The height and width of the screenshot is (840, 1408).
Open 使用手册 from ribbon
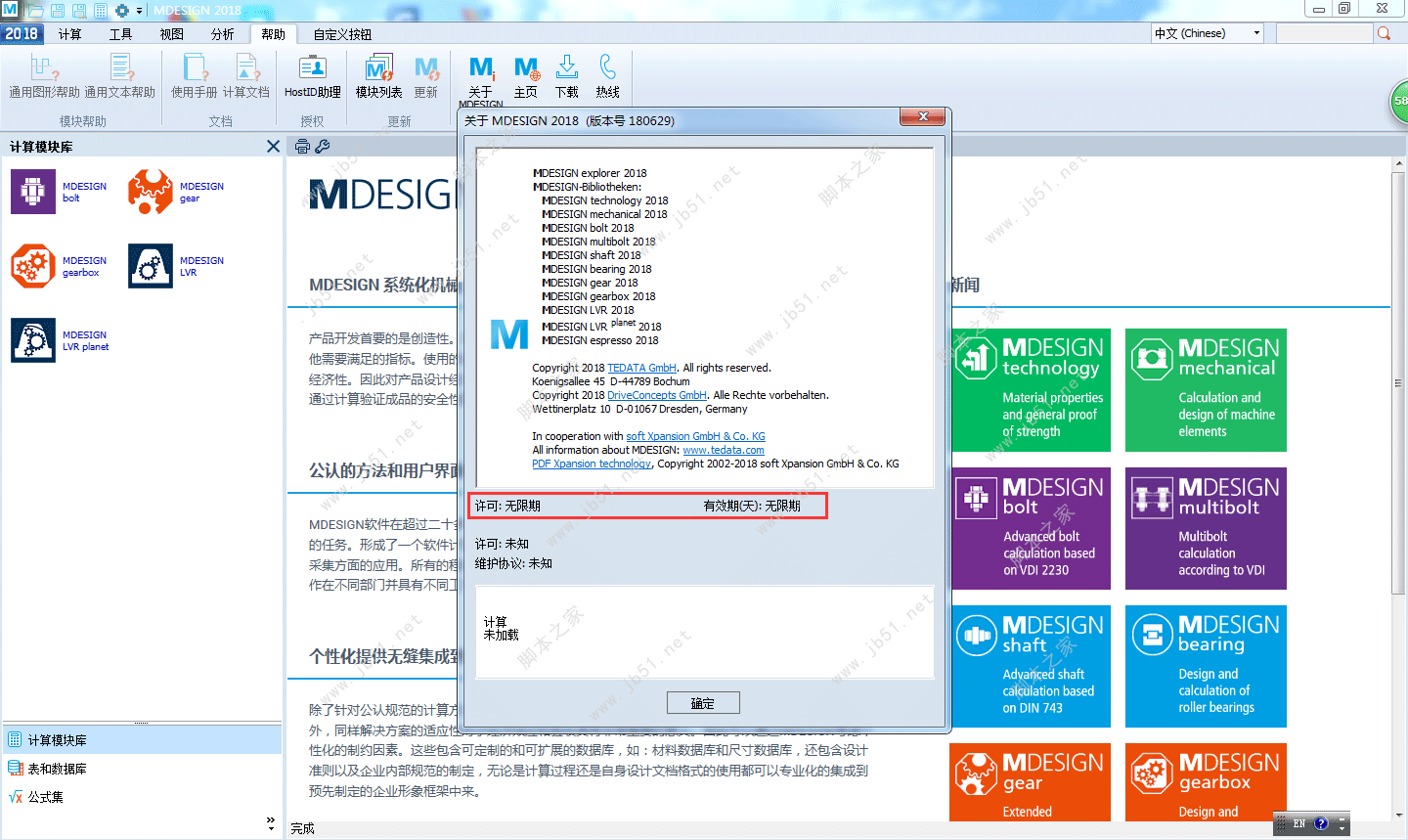click(195, 77)
